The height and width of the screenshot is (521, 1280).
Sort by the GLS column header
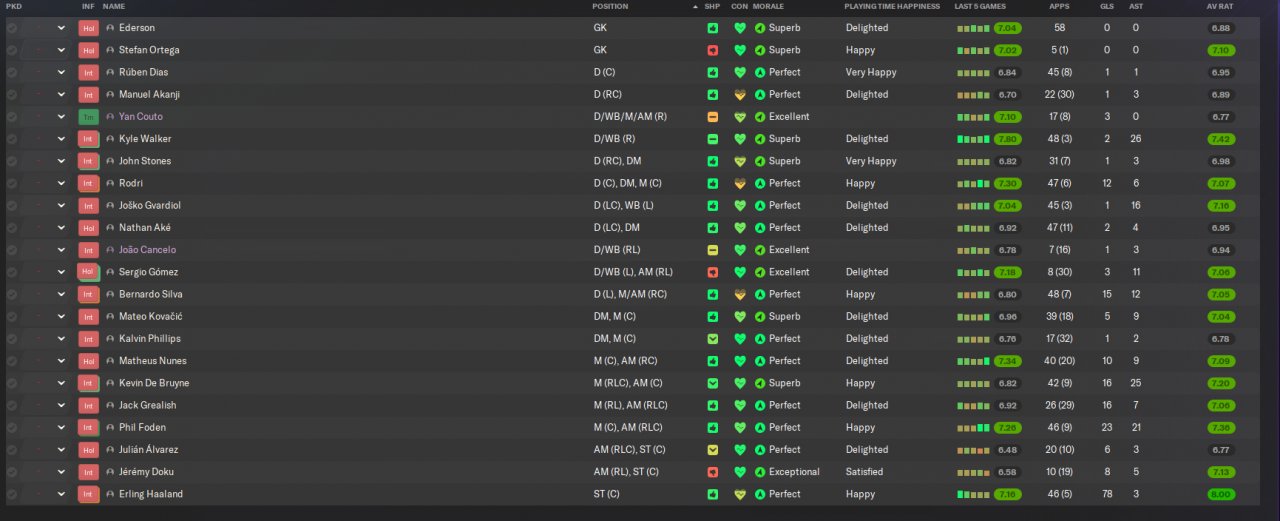click(x=1107, y=6)
